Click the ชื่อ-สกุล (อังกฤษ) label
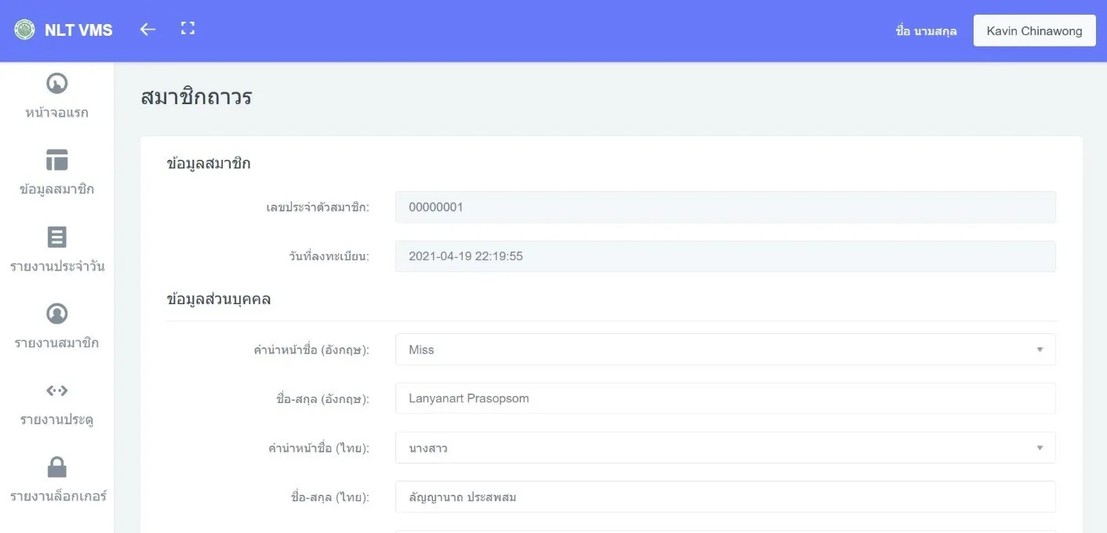The width and height of the screenshot is (1107, 533). coord(323,399)
